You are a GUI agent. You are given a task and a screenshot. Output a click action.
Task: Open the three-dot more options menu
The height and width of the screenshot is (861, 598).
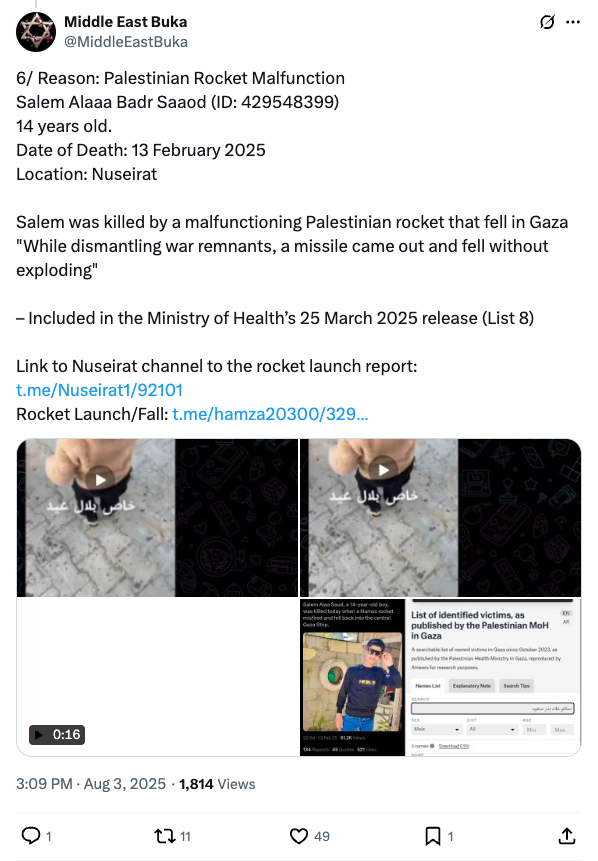(573, 22)
